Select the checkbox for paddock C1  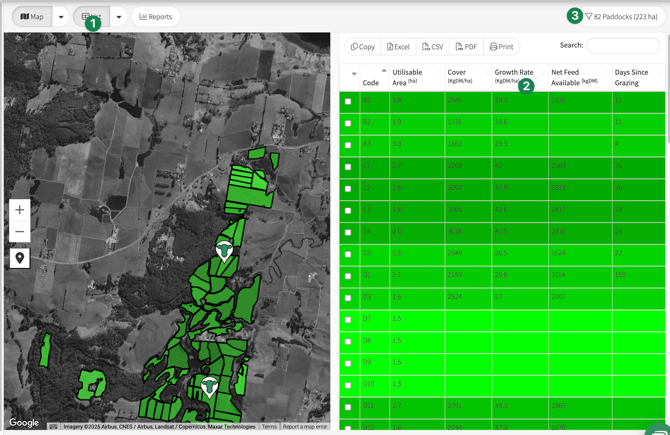pyautogui.click(x=348, y=167)
